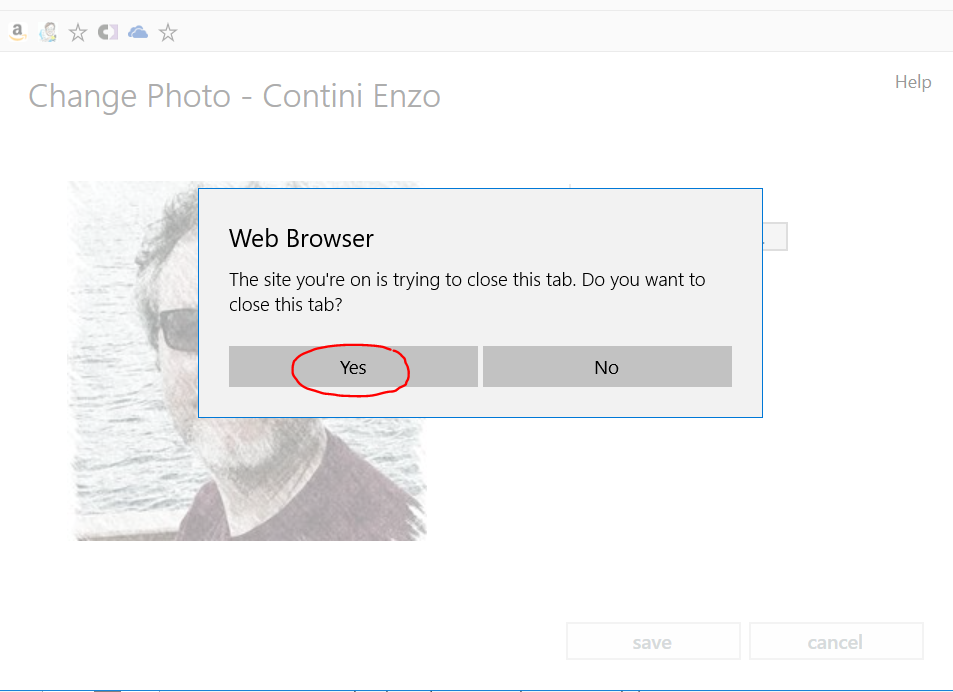Click the partially hidden button behind the dialog
The image size is (953, 692).
[775, 237]
